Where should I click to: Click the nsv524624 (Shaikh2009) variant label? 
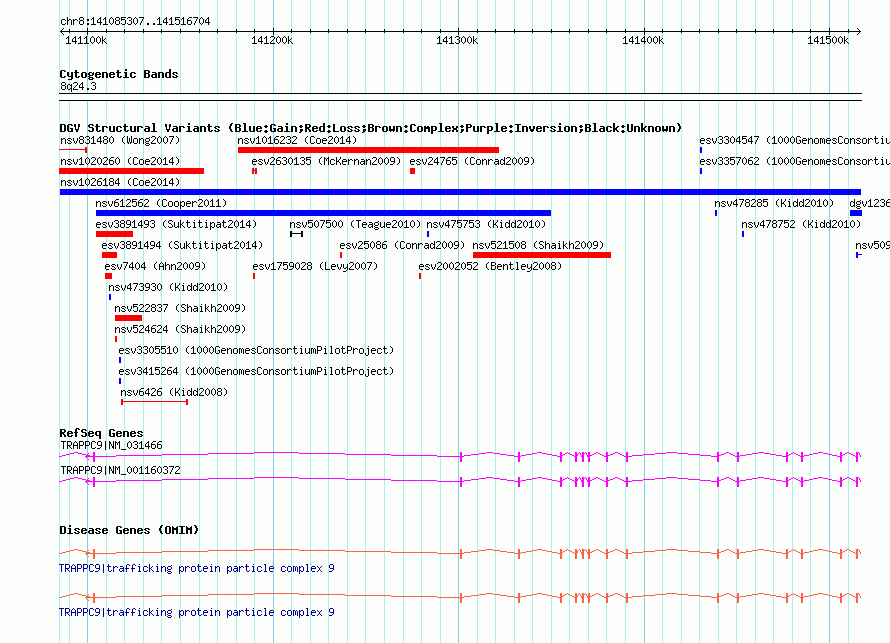coord(180,329)
